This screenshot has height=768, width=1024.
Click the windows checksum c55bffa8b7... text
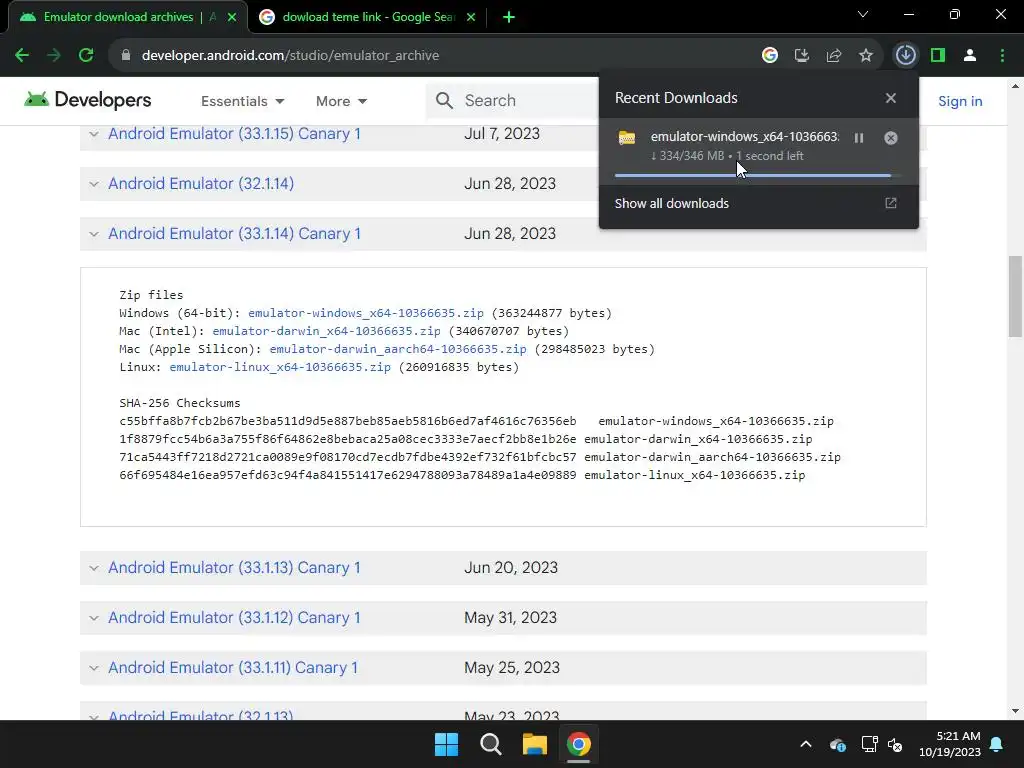click(x=347, y=421)
